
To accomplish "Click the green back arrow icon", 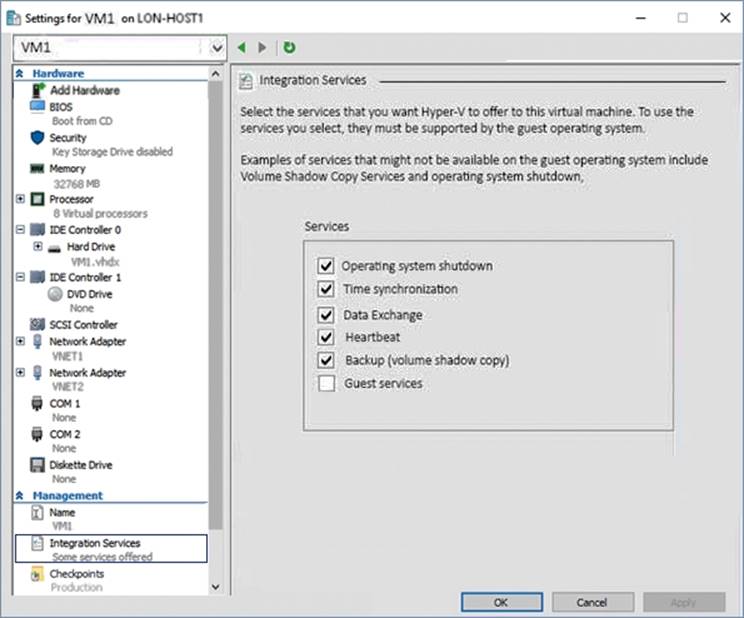I will [x=242, y=47].
